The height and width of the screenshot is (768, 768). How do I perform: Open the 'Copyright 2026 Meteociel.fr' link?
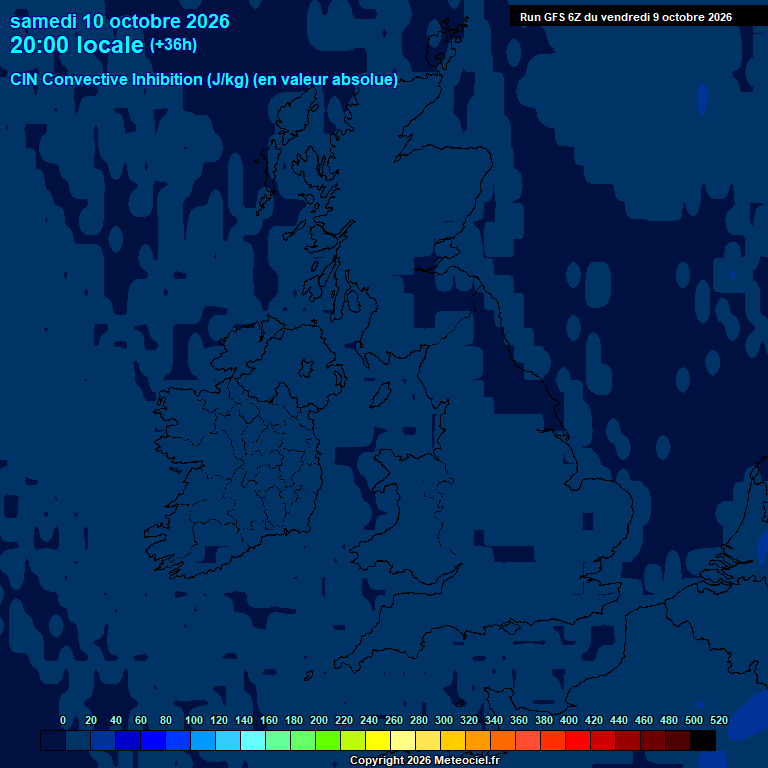pyautogui.click(x=425, y=760)
